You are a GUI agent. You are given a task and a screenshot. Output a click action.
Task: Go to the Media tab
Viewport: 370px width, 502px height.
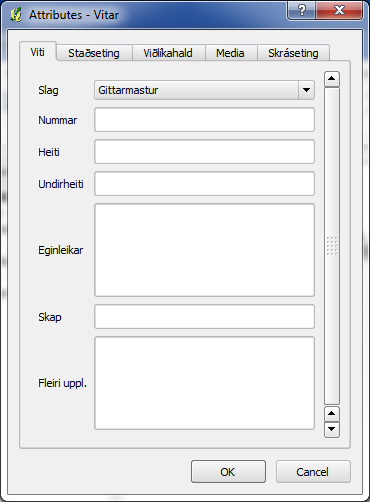pyautogui.click(x=230, y=53)
